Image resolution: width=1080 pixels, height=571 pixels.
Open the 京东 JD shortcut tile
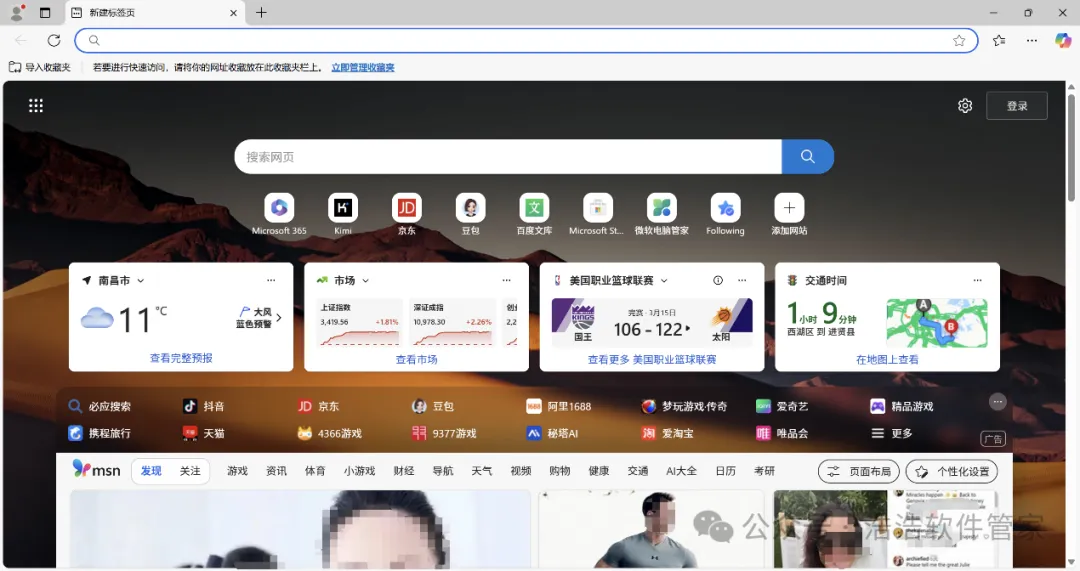(x=406, y=214)
